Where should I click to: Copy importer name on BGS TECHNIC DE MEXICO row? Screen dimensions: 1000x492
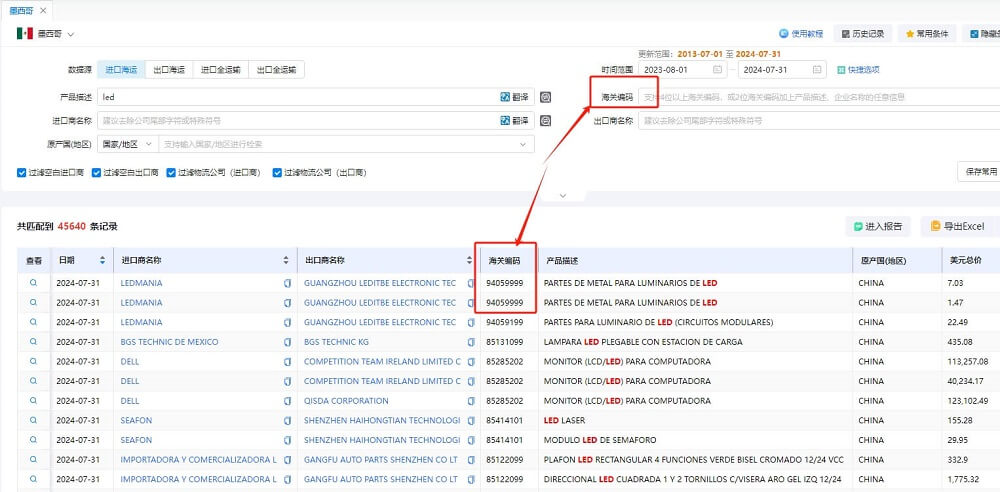coord(287,342)
